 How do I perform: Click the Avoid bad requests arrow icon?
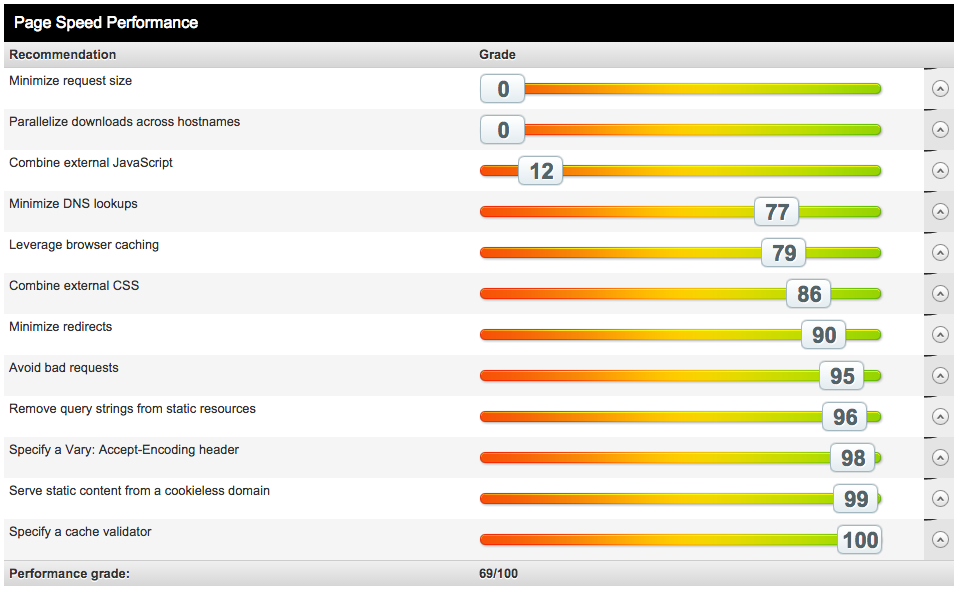pos(939,376)
